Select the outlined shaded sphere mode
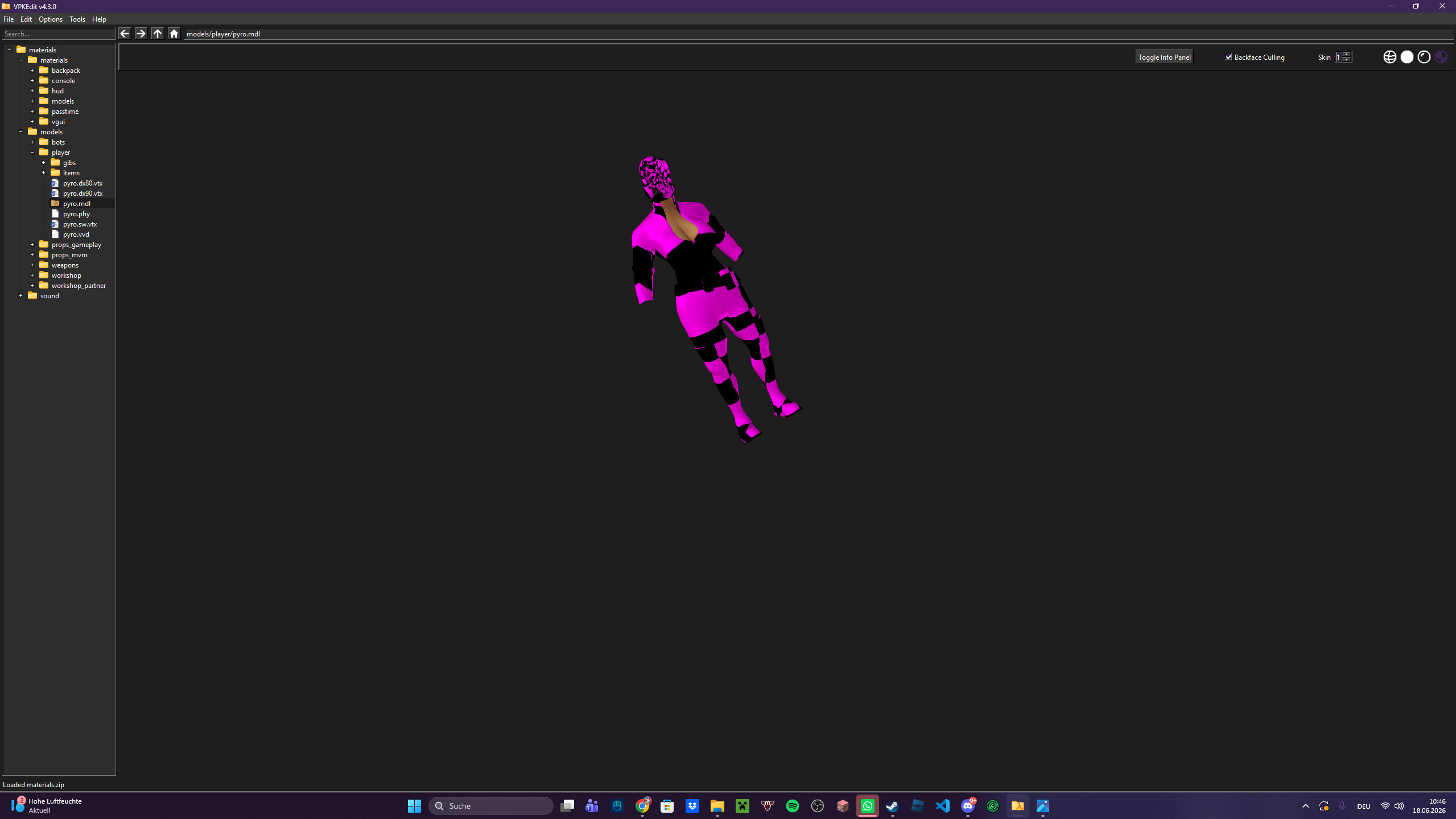The image size is (1456, 819). click(1424, 57)
